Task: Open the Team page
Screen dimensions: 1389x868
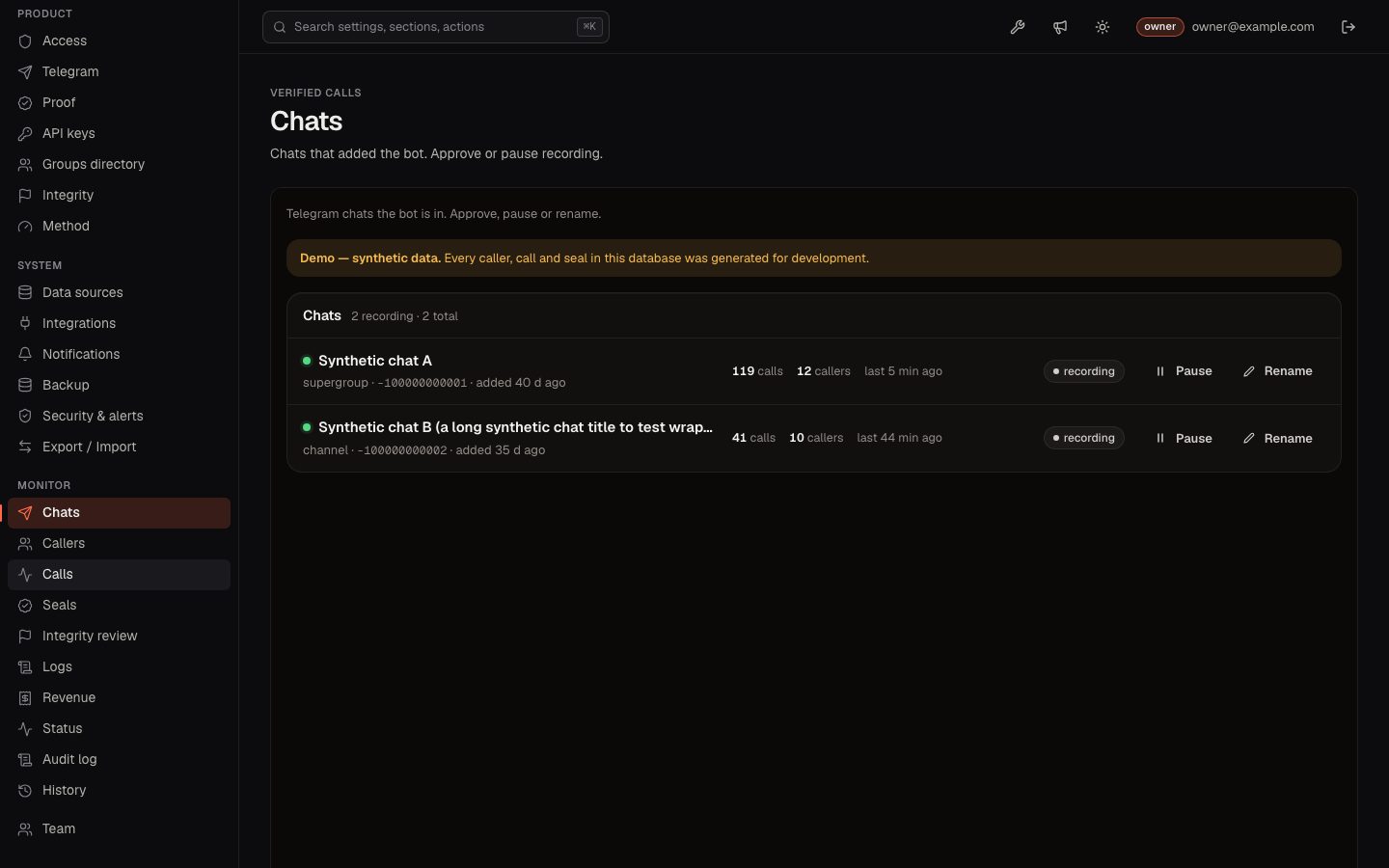Action: pos(119,829)
